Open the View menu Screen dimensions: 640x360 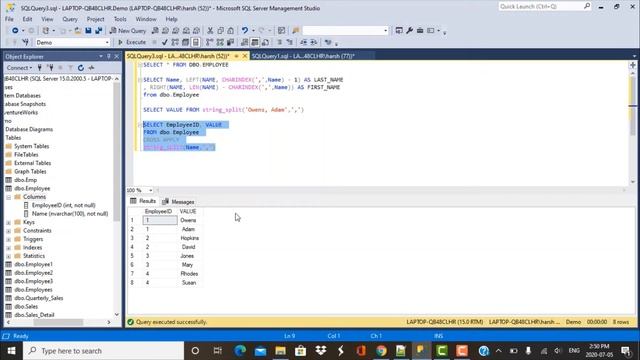point(47,19)
